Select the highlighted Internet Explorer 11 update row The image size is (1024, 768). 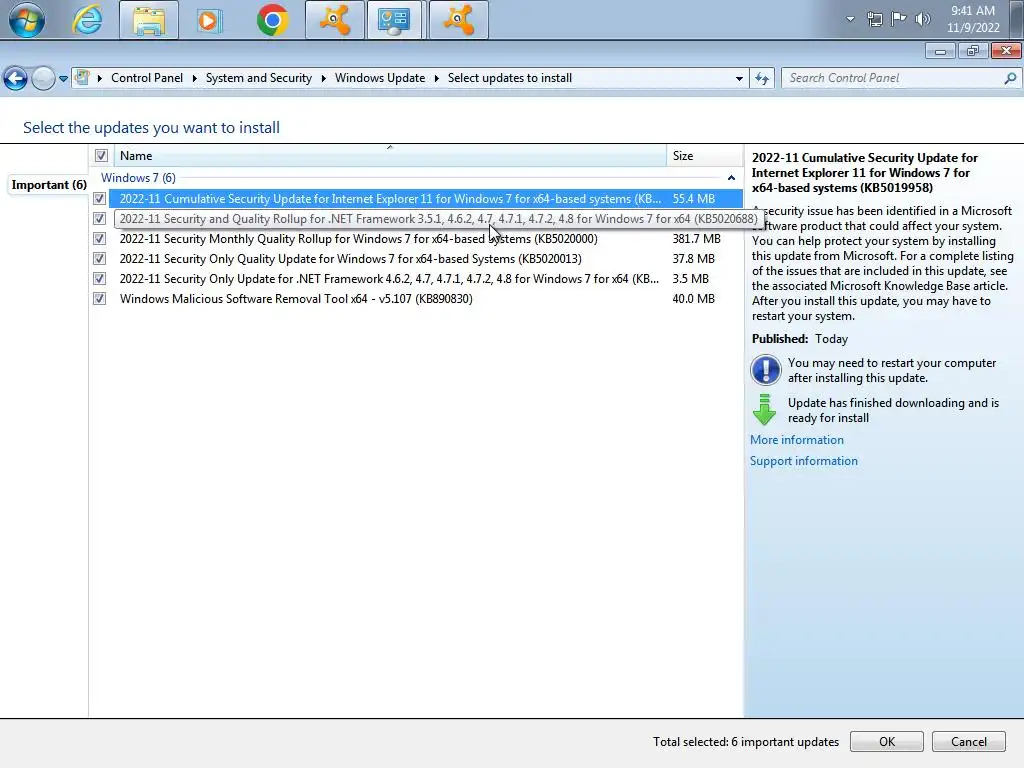click(x=426, y=199)
